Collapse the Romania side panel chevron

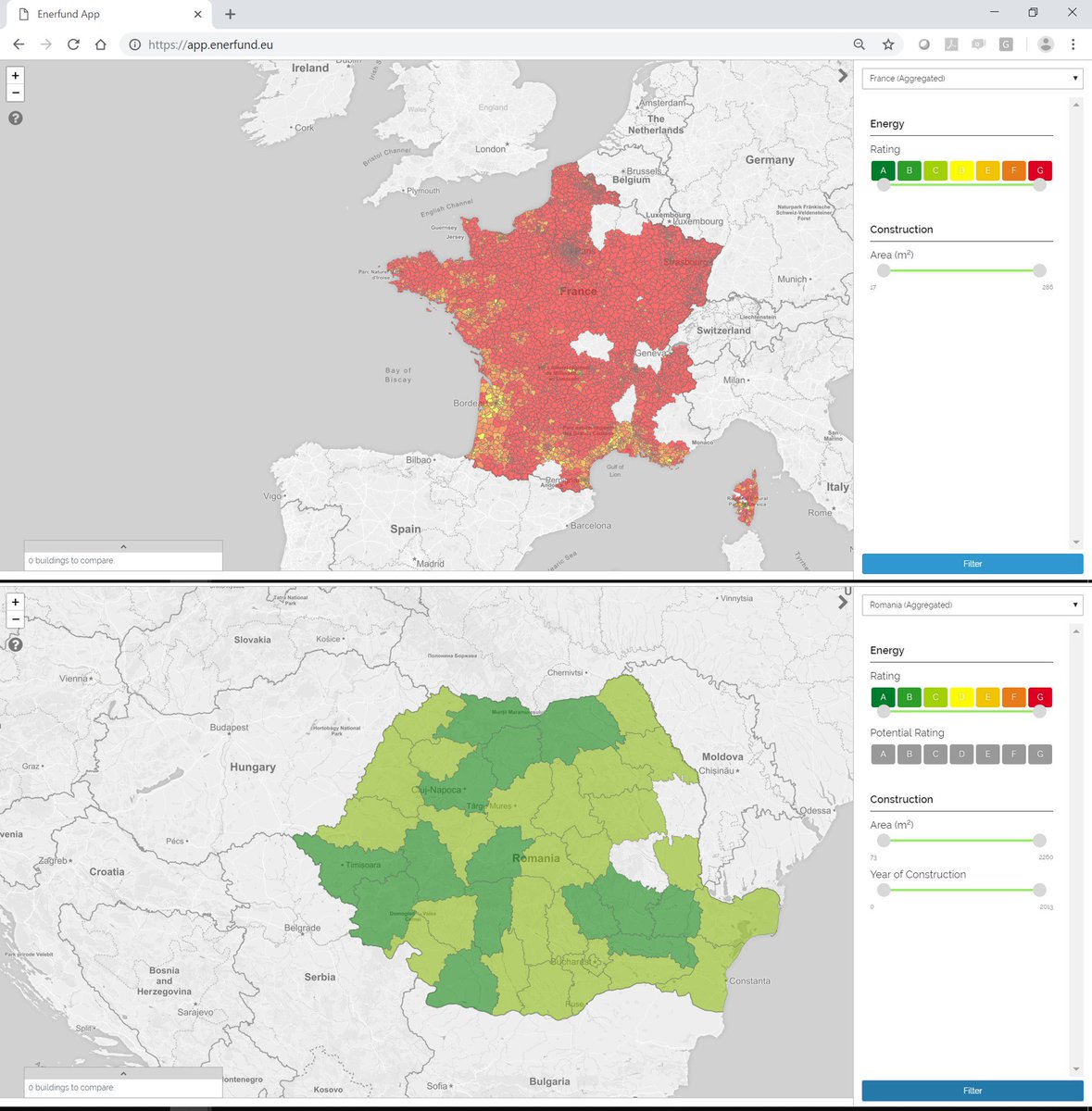click(842, 603)
